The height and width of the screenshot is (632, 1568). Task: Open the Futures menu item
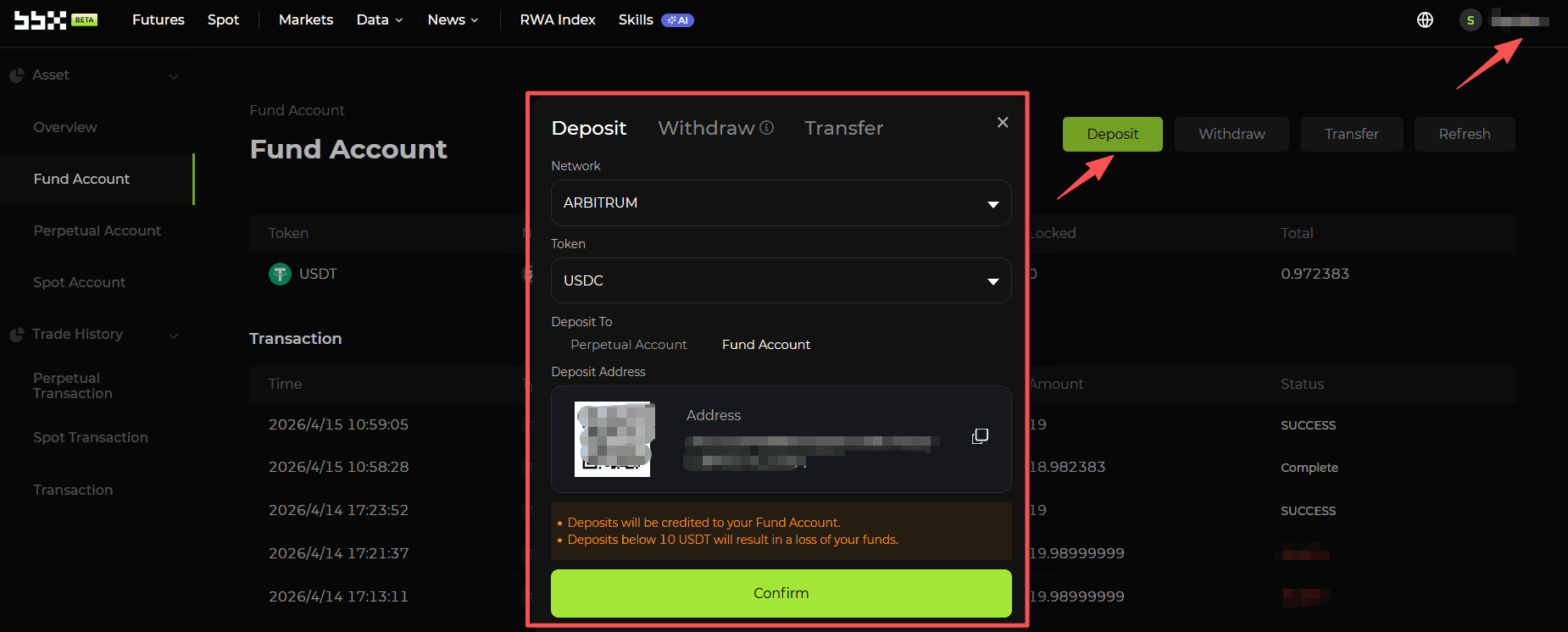tap(158, 20)
